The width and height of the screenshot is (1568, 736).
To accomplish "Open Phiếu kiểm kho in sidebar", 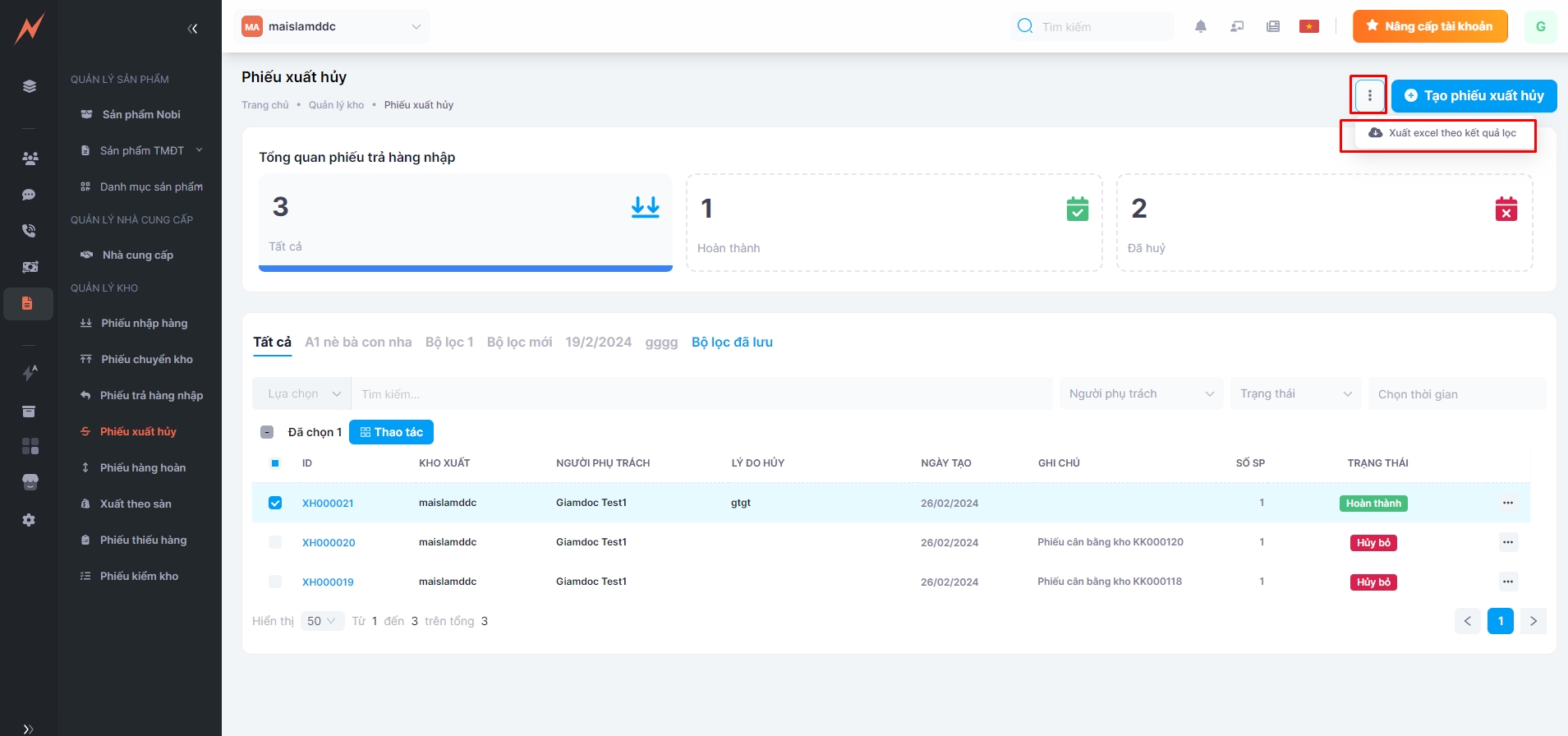I will point(139,576).
